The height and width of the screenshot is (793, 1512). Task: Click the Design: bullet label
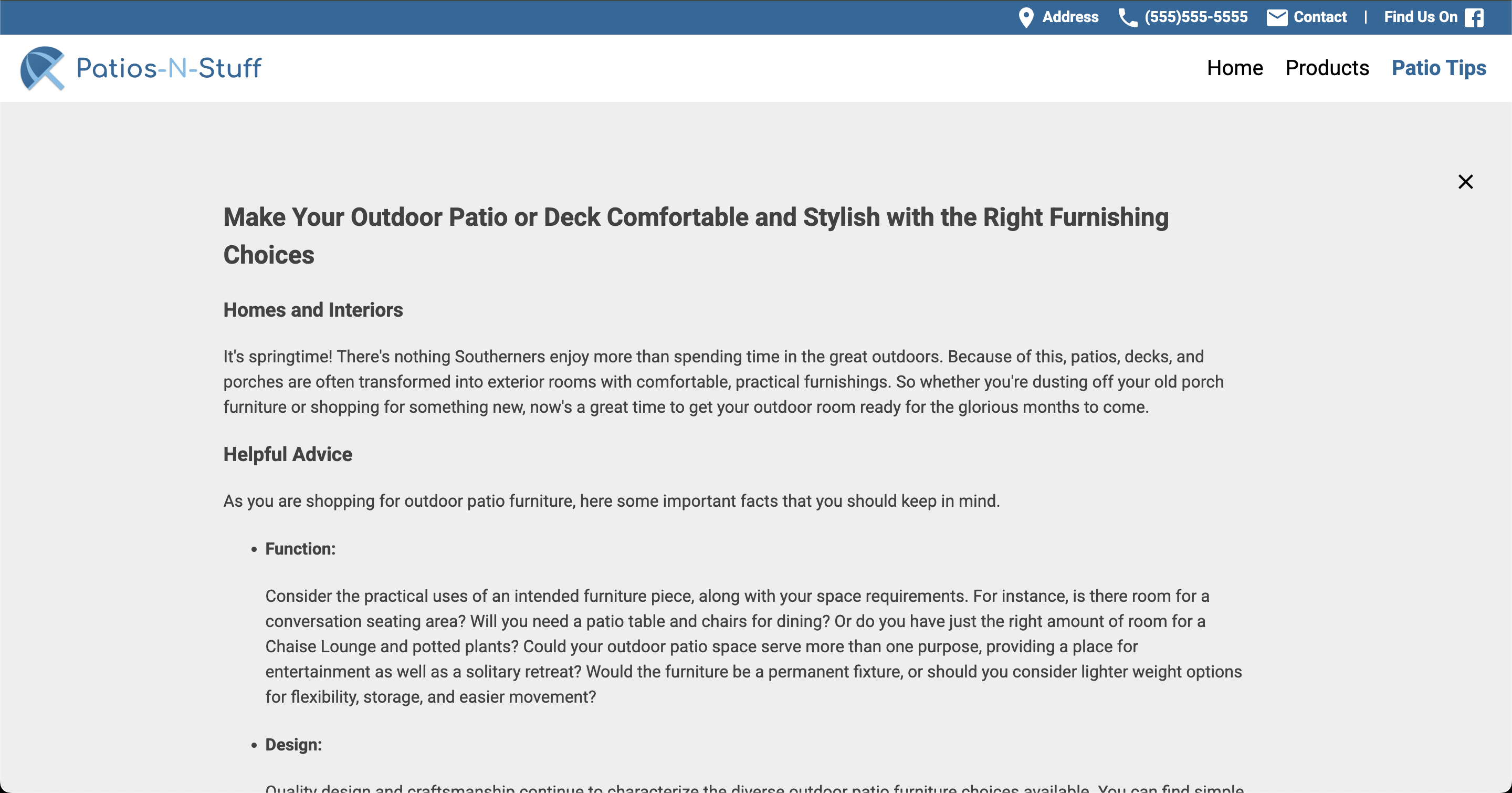pos(293,744)
